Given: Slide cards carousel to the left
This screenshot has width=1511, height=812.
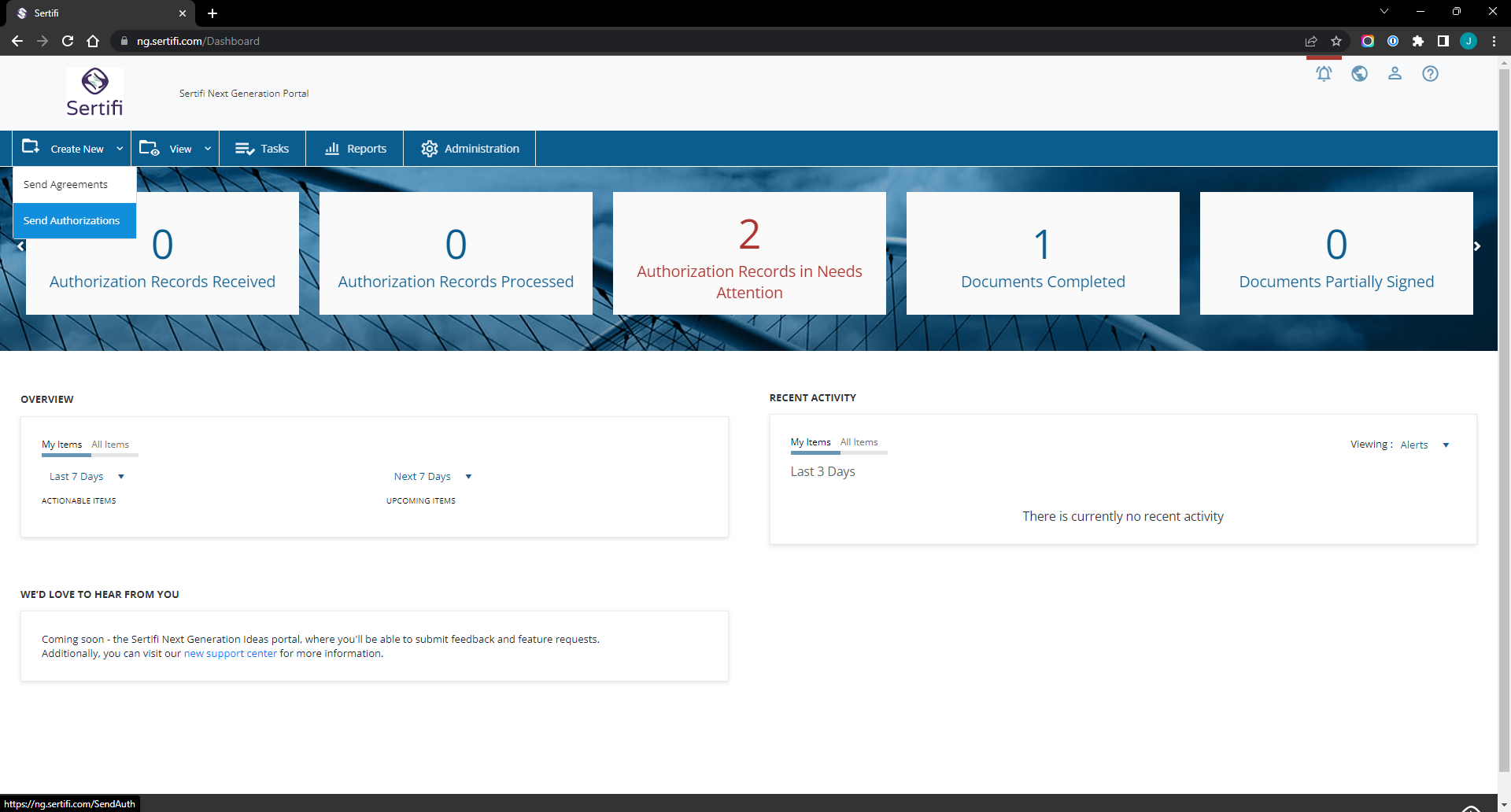Looking at the screenshot, I should coord(20,246).
